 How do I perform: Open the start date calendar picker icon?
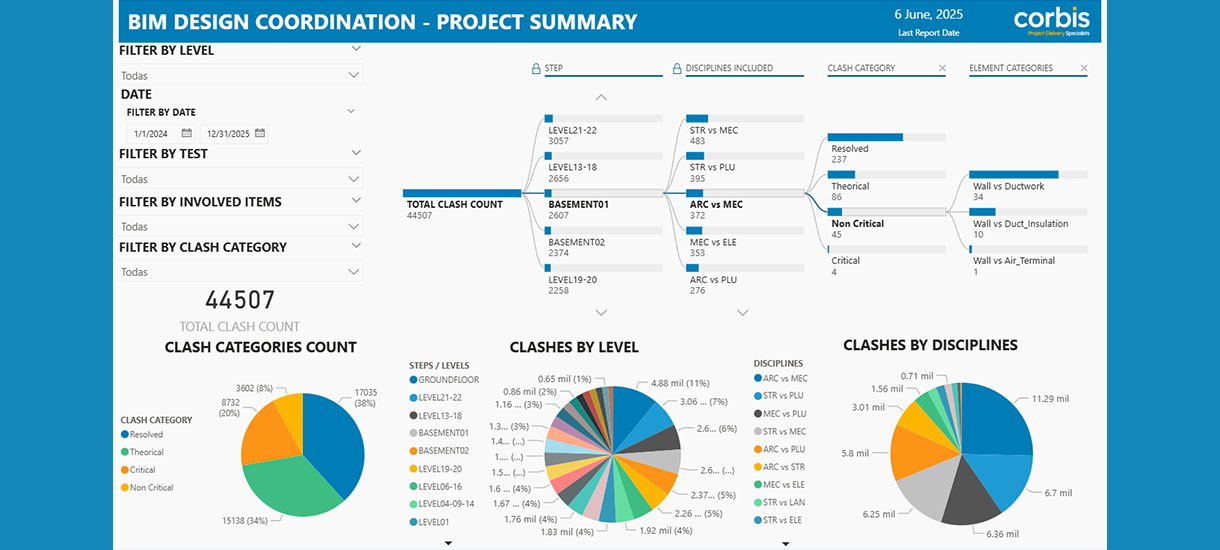click(x=186, y=133)
